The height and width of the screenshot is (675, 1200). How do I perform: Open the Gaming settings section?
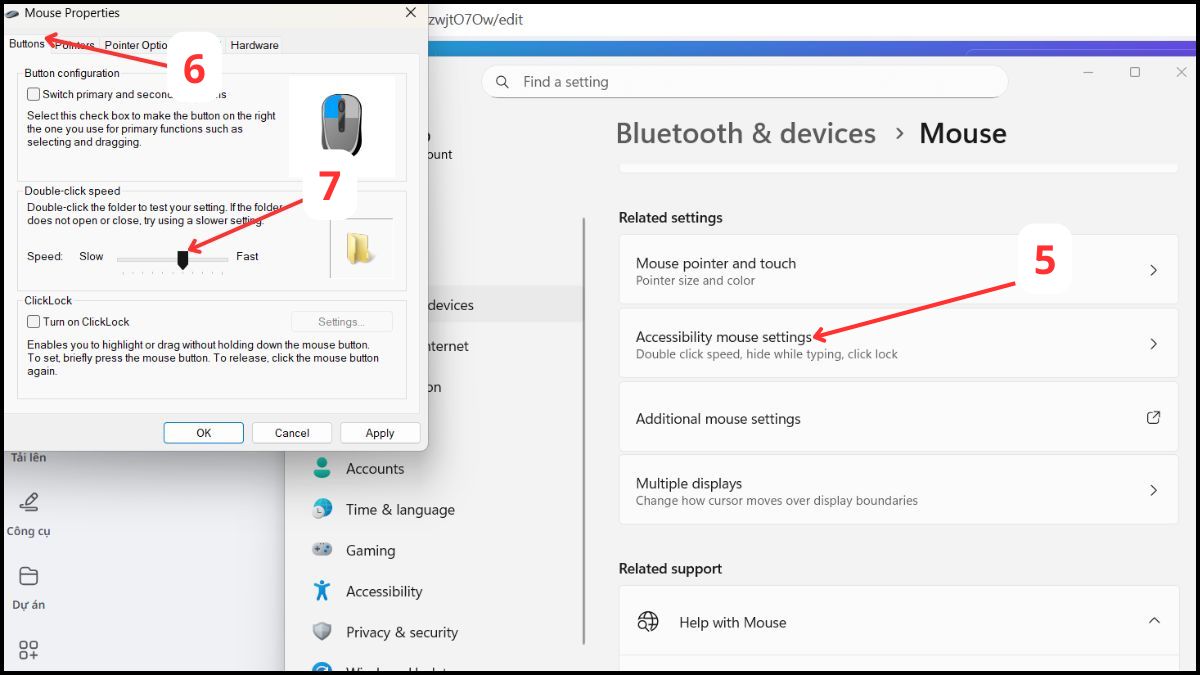point(371,550)
